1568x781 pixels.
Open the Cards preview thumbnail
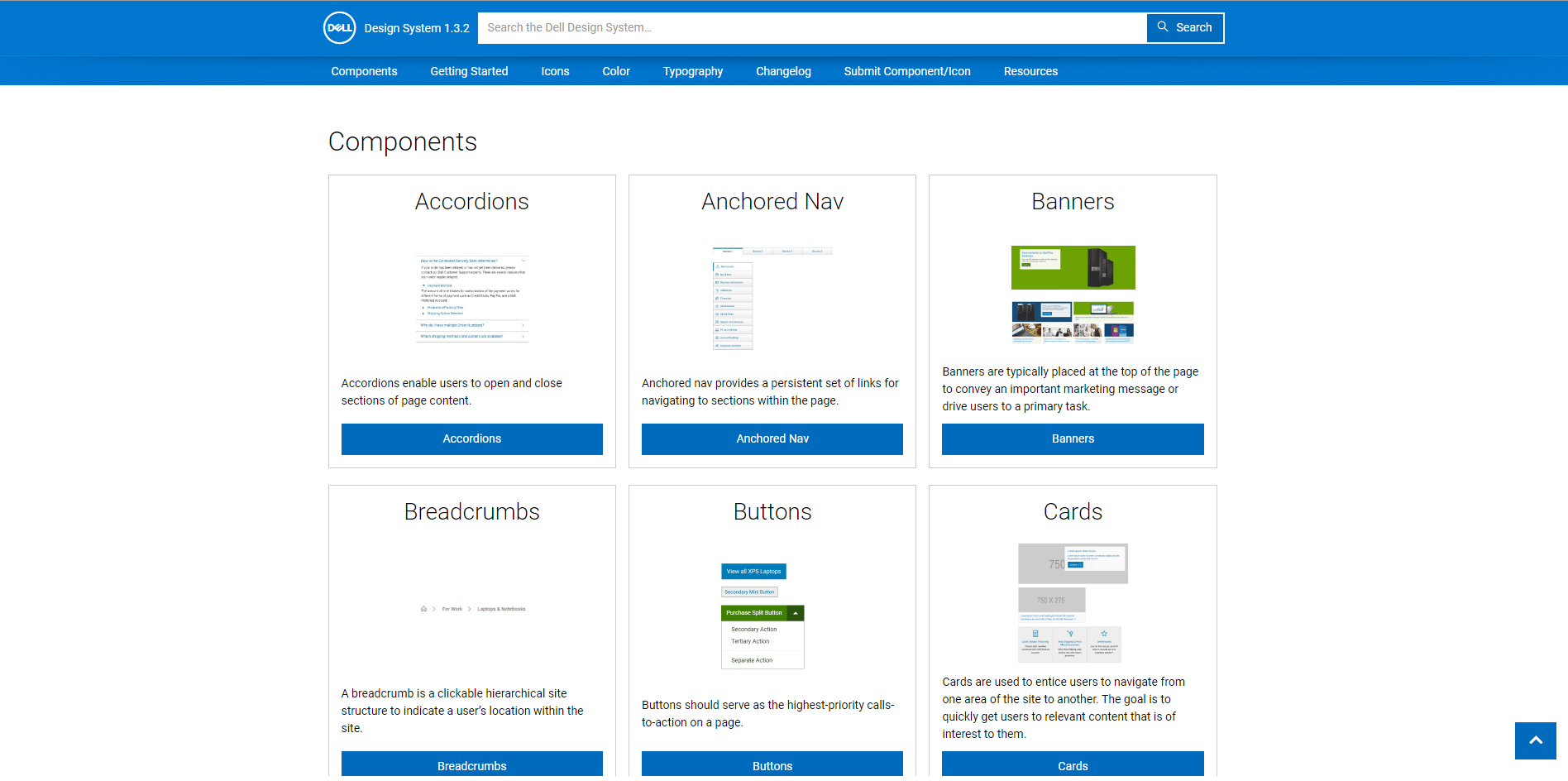point(1073,603)
